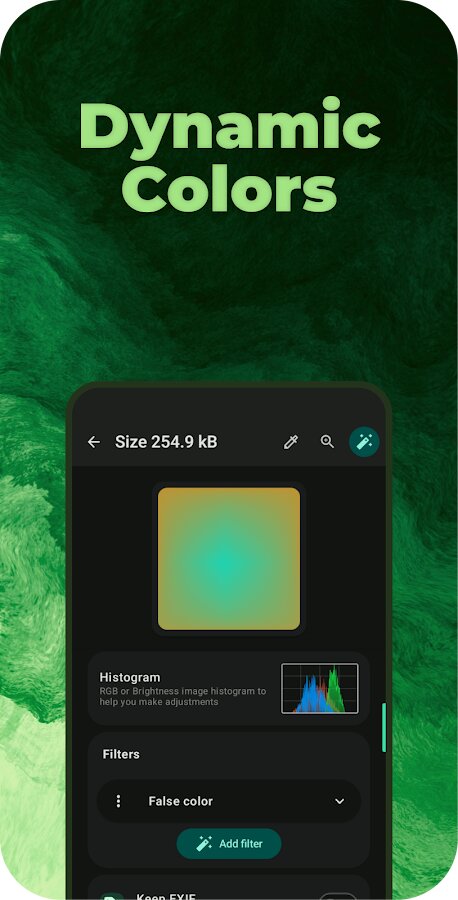Open the gradient image preview

[x=229, y=558]
